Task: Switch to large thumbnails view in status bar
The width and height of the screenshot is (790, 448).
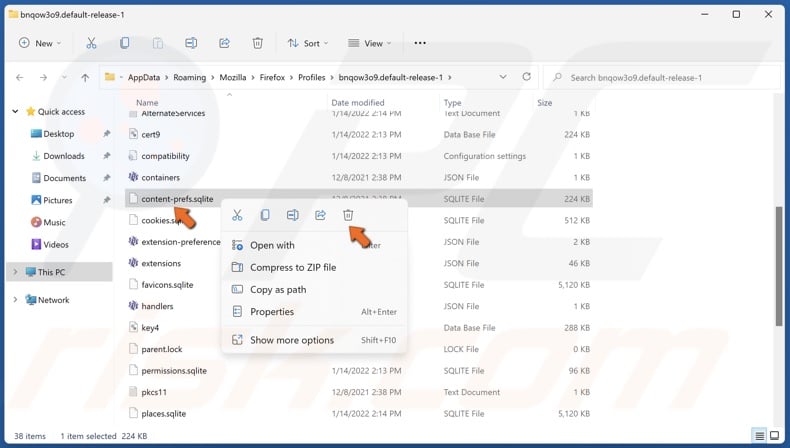Action: [774, 436]
